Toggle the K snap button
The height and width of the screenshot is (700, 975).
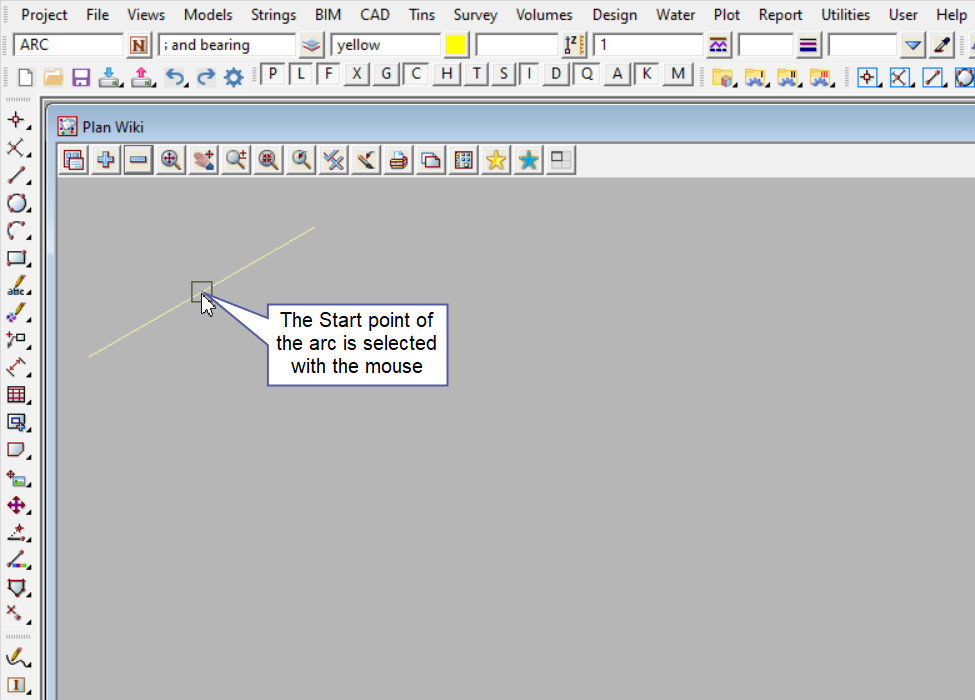pos(647,74)
